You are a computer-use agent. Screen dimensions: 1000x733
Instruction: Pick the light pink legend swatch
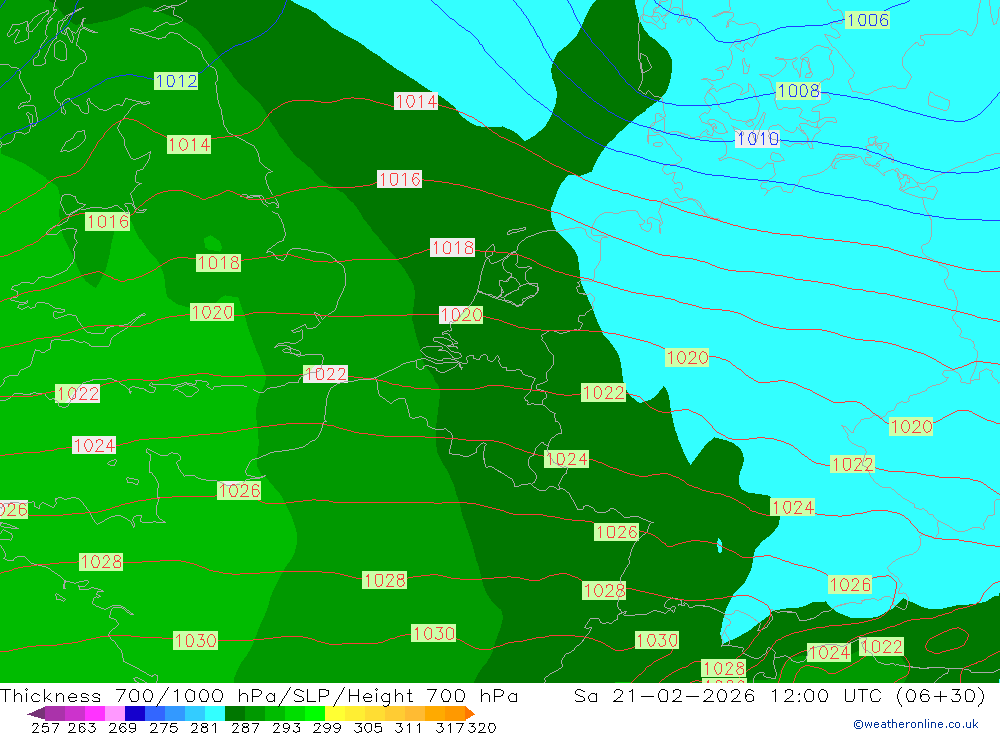coord(115,713)
